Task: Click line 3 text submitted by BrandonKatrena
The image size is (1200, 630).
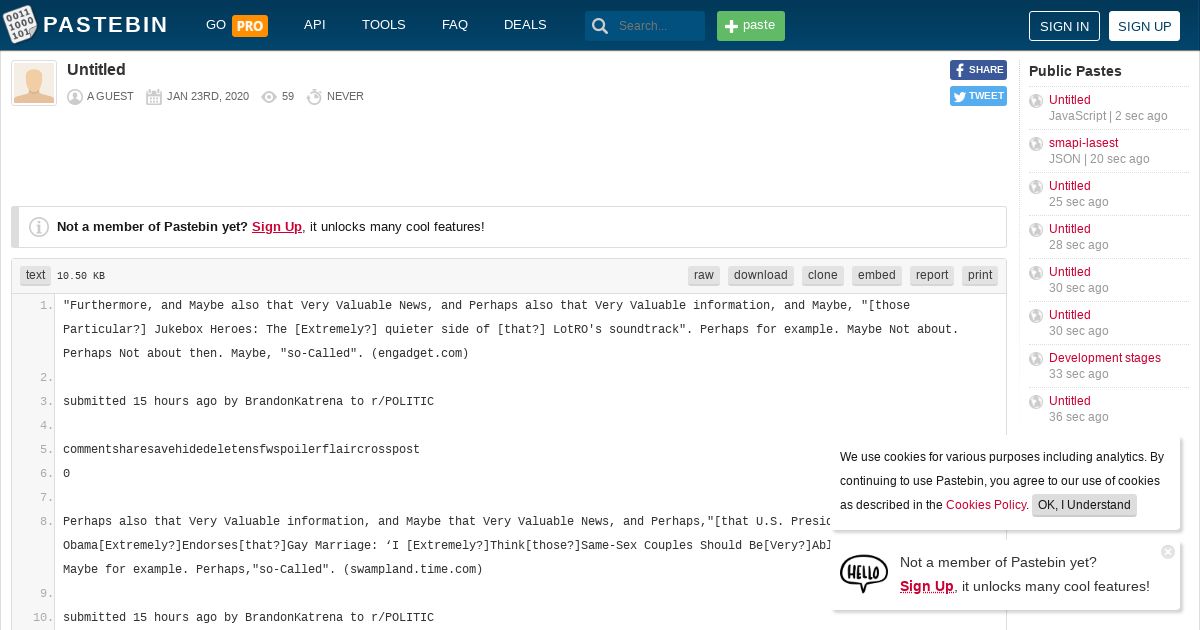Action: [248, 402]
